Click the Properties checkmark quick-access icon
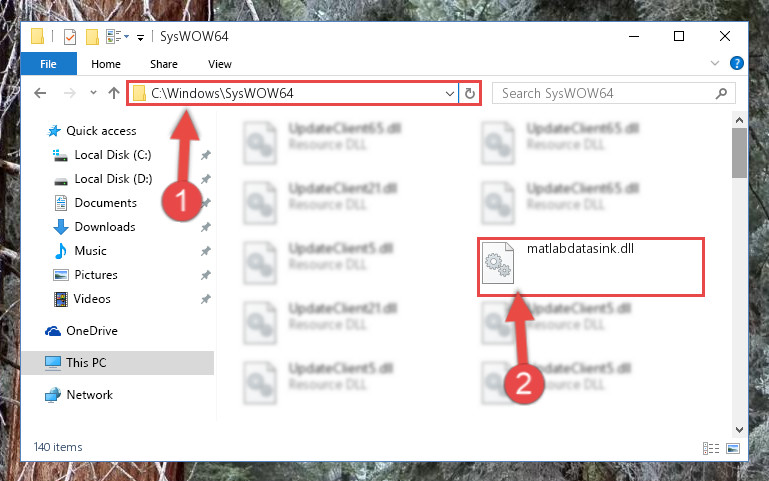The height and width of the screenshot is (481, 769). (70, 37)
